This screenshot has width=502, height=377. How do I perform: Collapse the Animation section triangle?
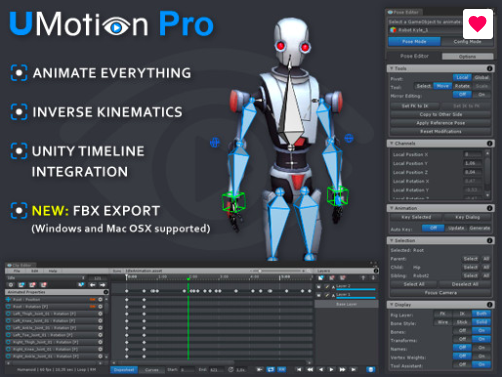click(391, 208)
